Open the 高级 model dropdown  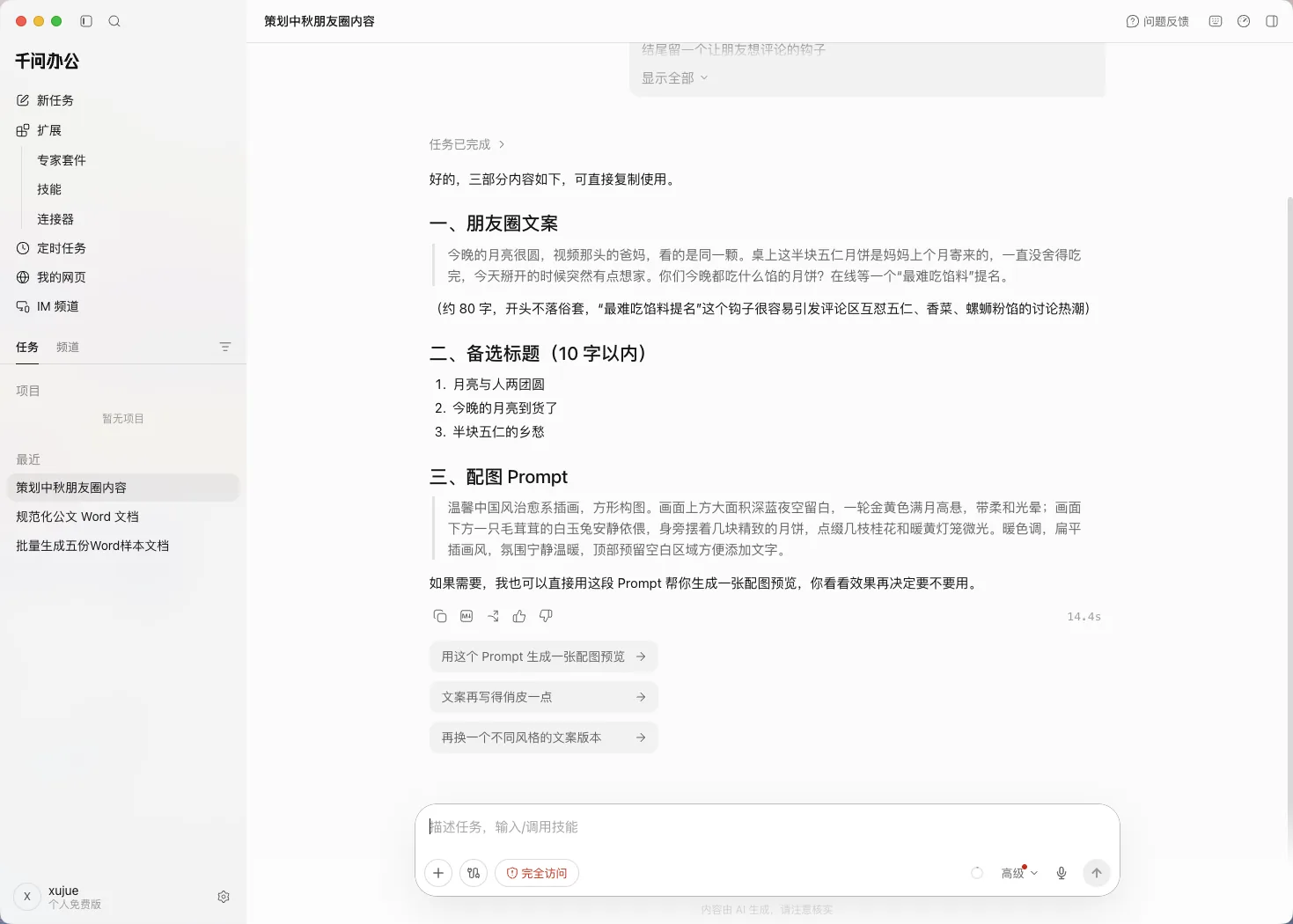coord(1019,873)
